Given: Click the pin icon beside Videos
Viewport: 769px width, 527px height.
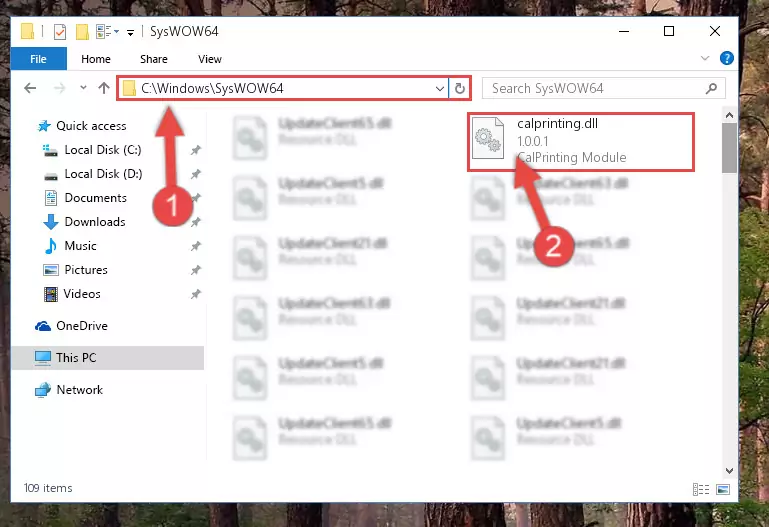Looking at the screenshot, I should tap(196, 294).
